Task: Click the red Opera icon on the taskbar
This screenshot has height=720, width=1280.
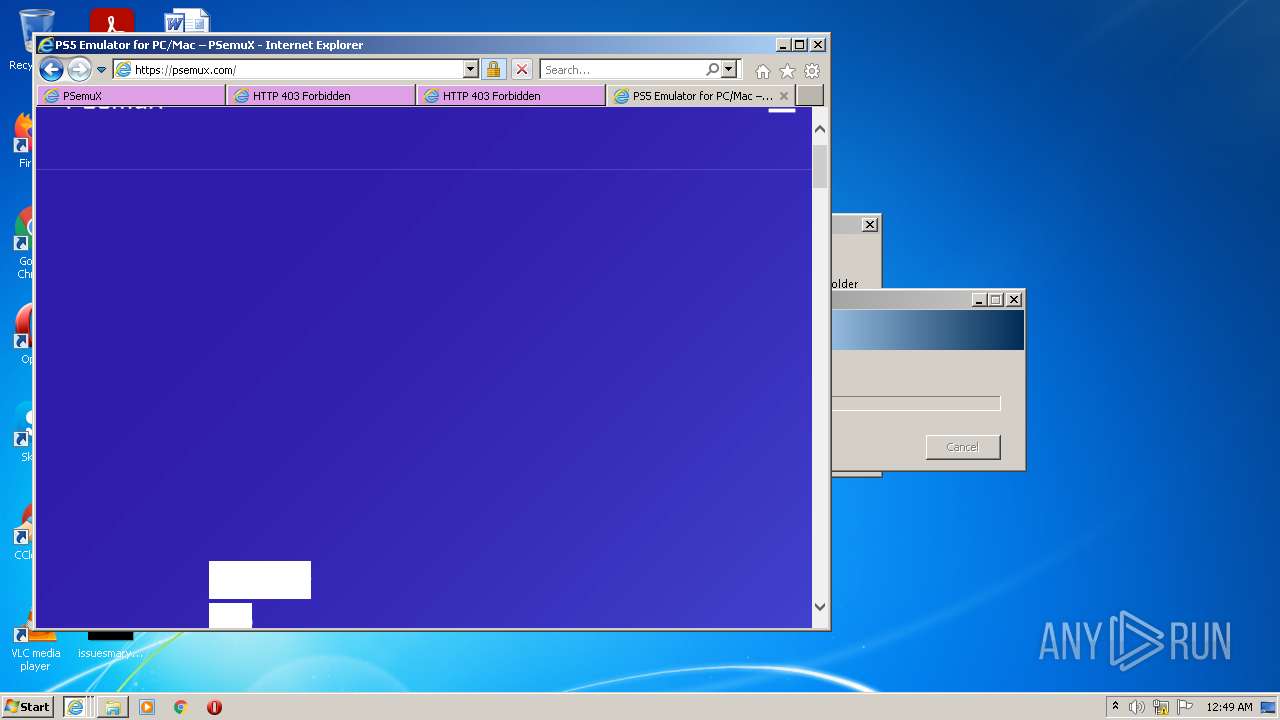Action: 214,707
